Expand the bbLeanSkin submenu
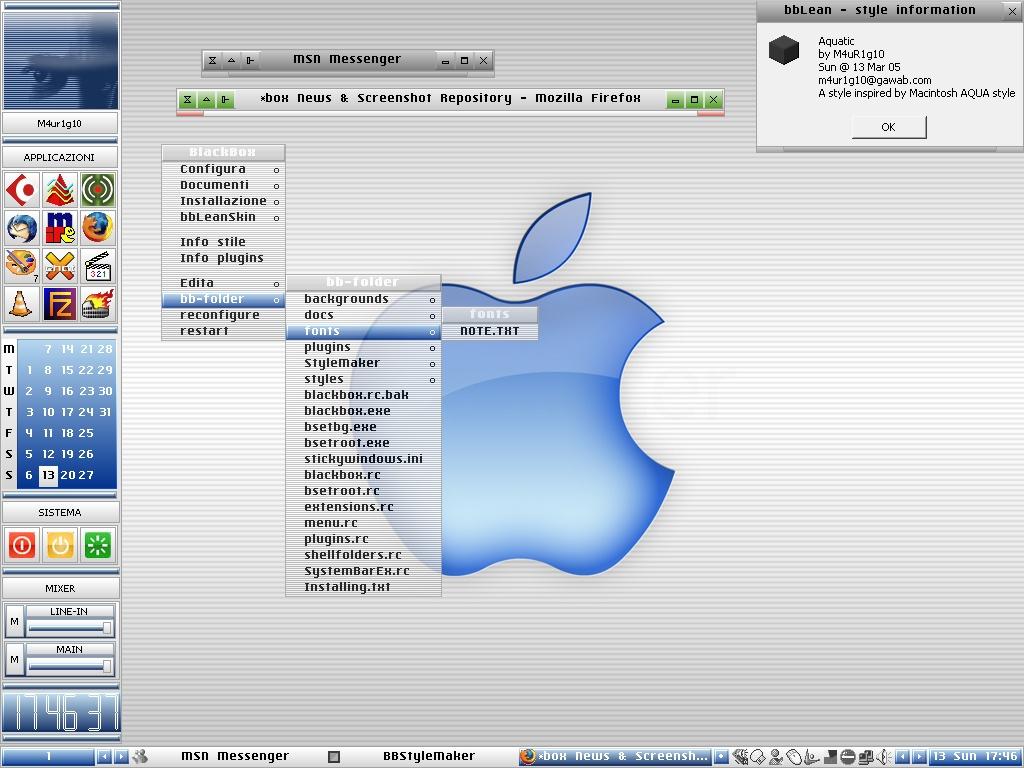The width and height of the screenshot is (1024, 768). coord(223,217)
